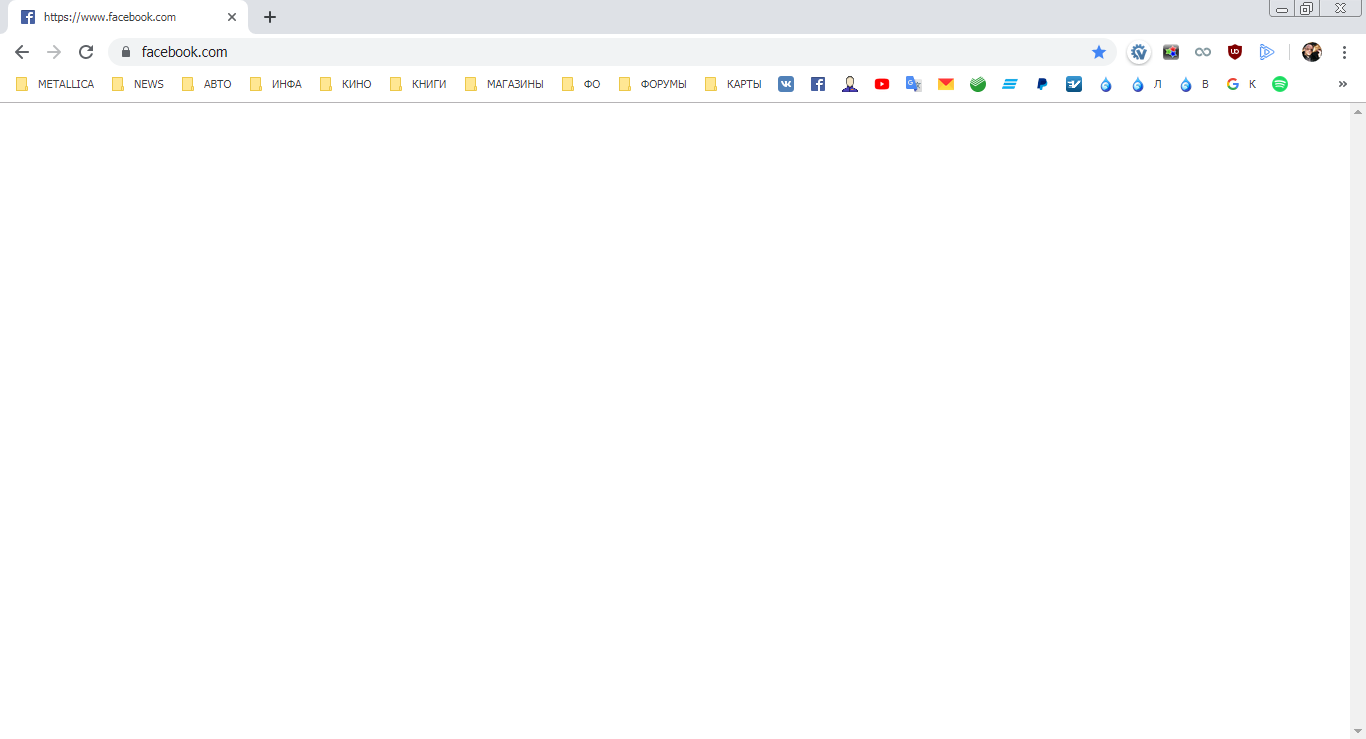The height and width of the screenshot is (739, 1366).
Task: Close the facebook.com tab
Action: 232,17
